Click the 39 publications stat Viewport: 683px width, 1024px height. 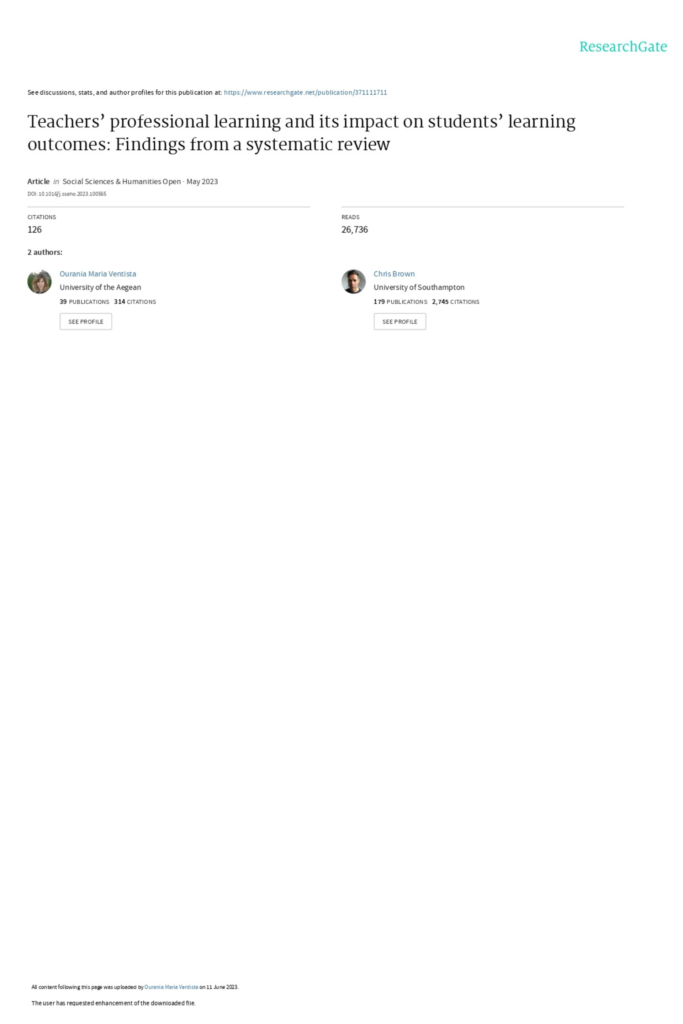click(x=84, y=302)
